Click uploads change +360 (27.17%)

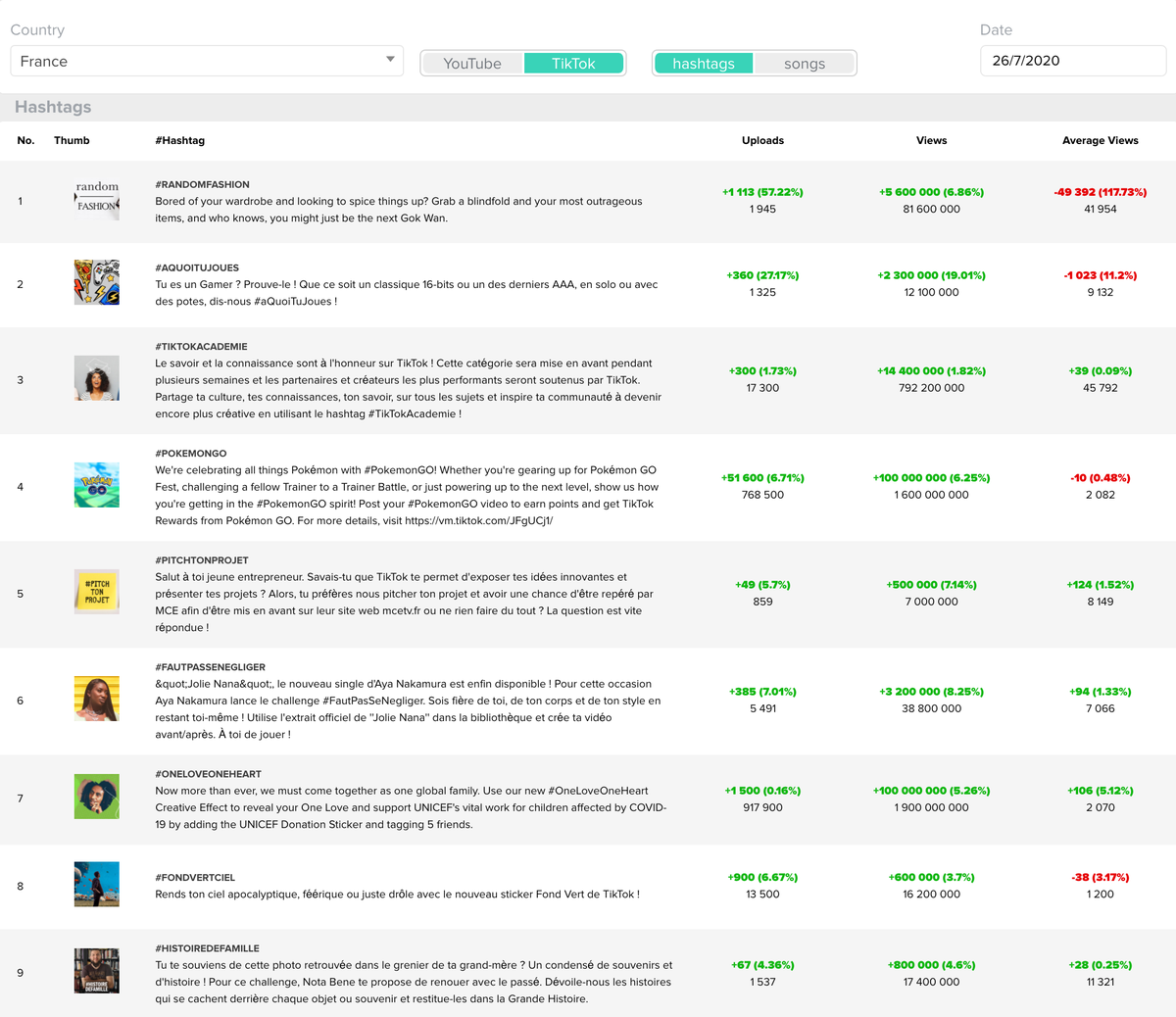[762, 275]
